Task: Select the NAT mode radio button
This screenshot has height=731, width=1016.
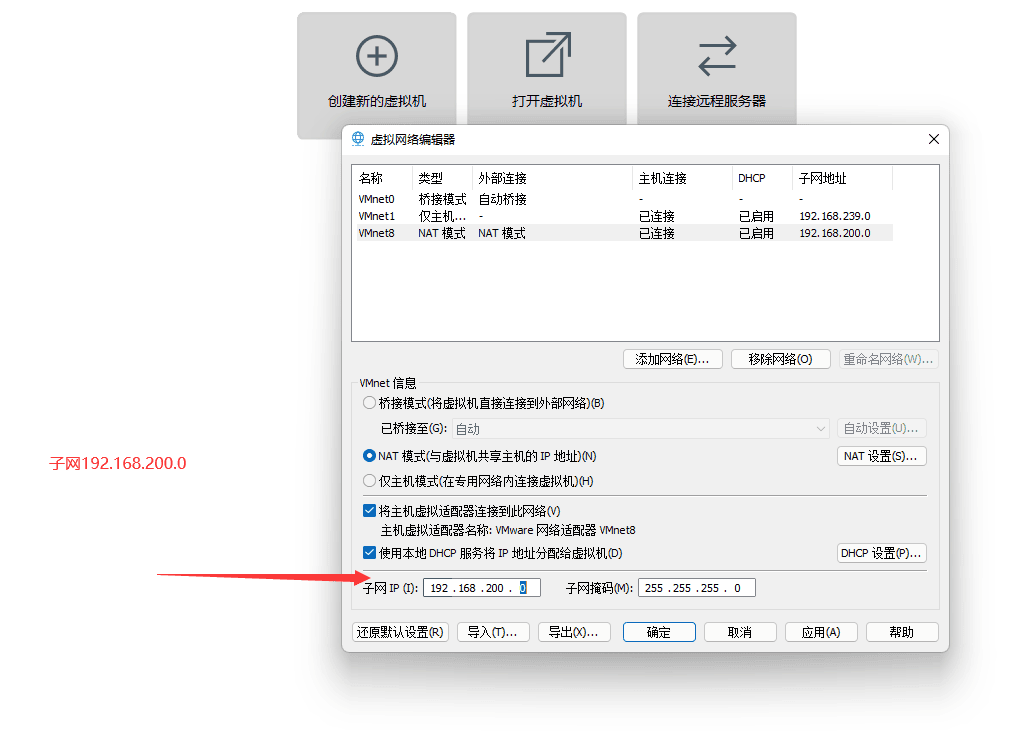Action: (x=370, y=456)
